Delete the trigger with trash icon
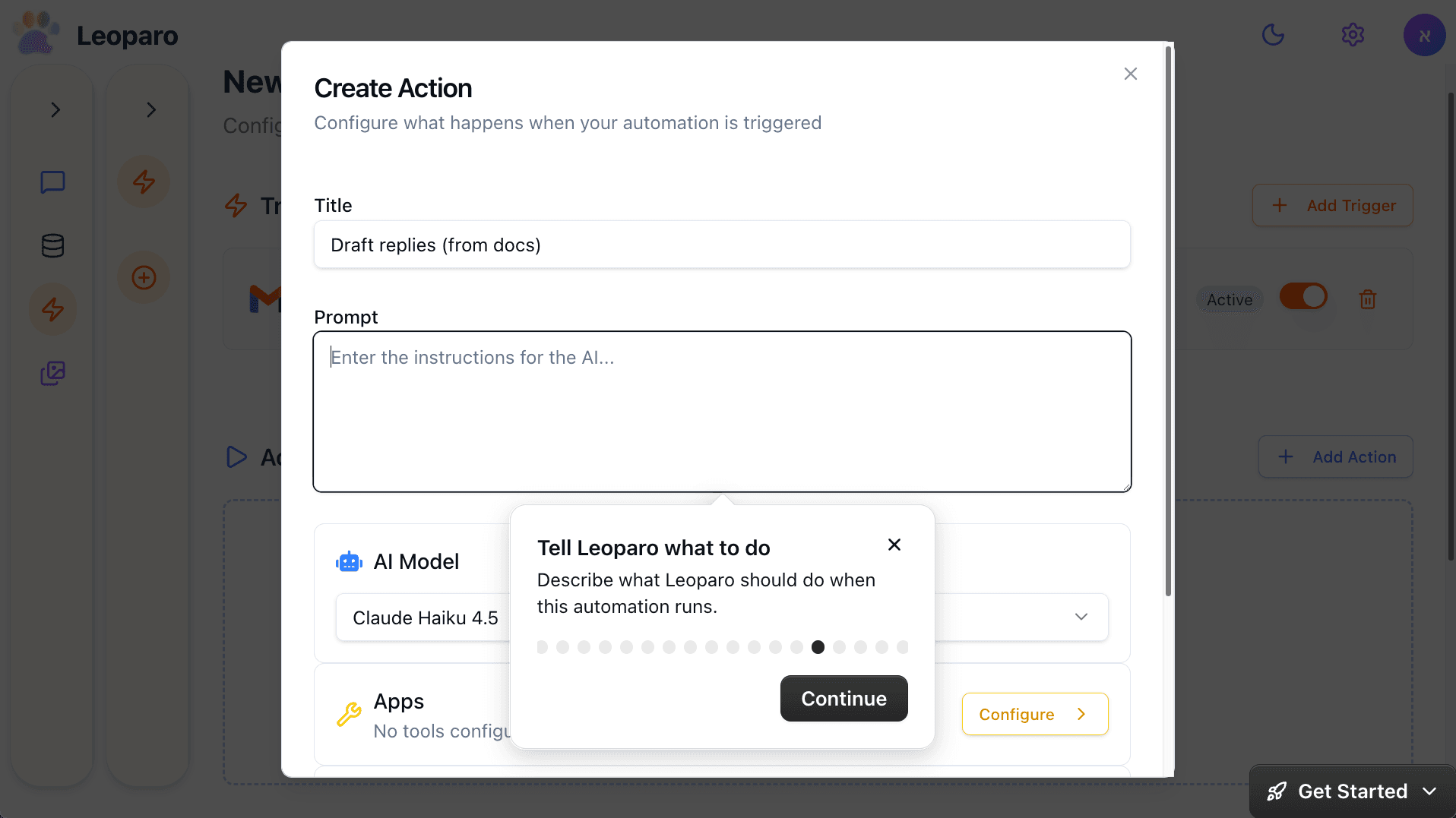Screen dimensions: 1456x818 click(1368, 299)
